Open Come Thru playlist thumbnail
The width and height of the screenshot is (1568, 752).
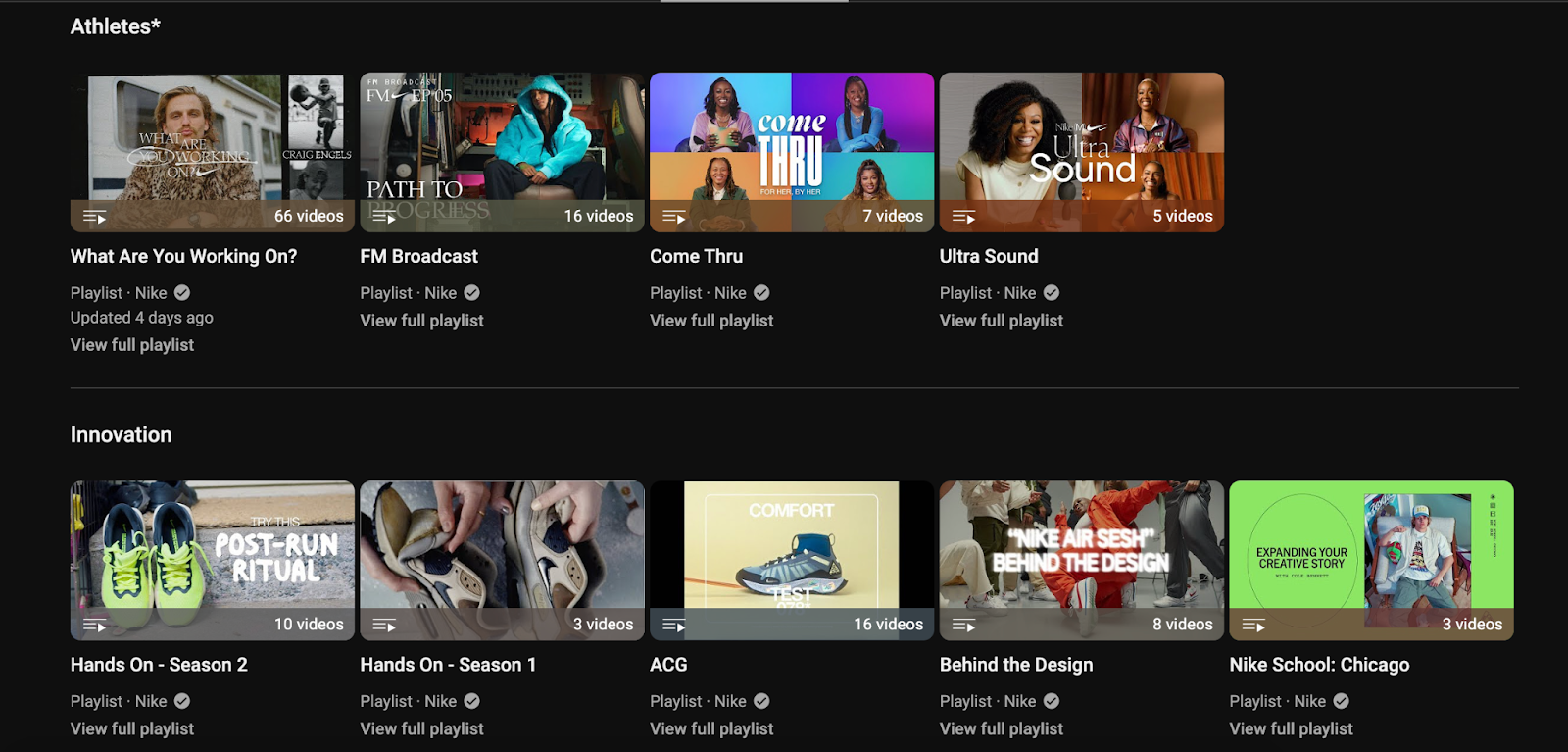point(792,152)
